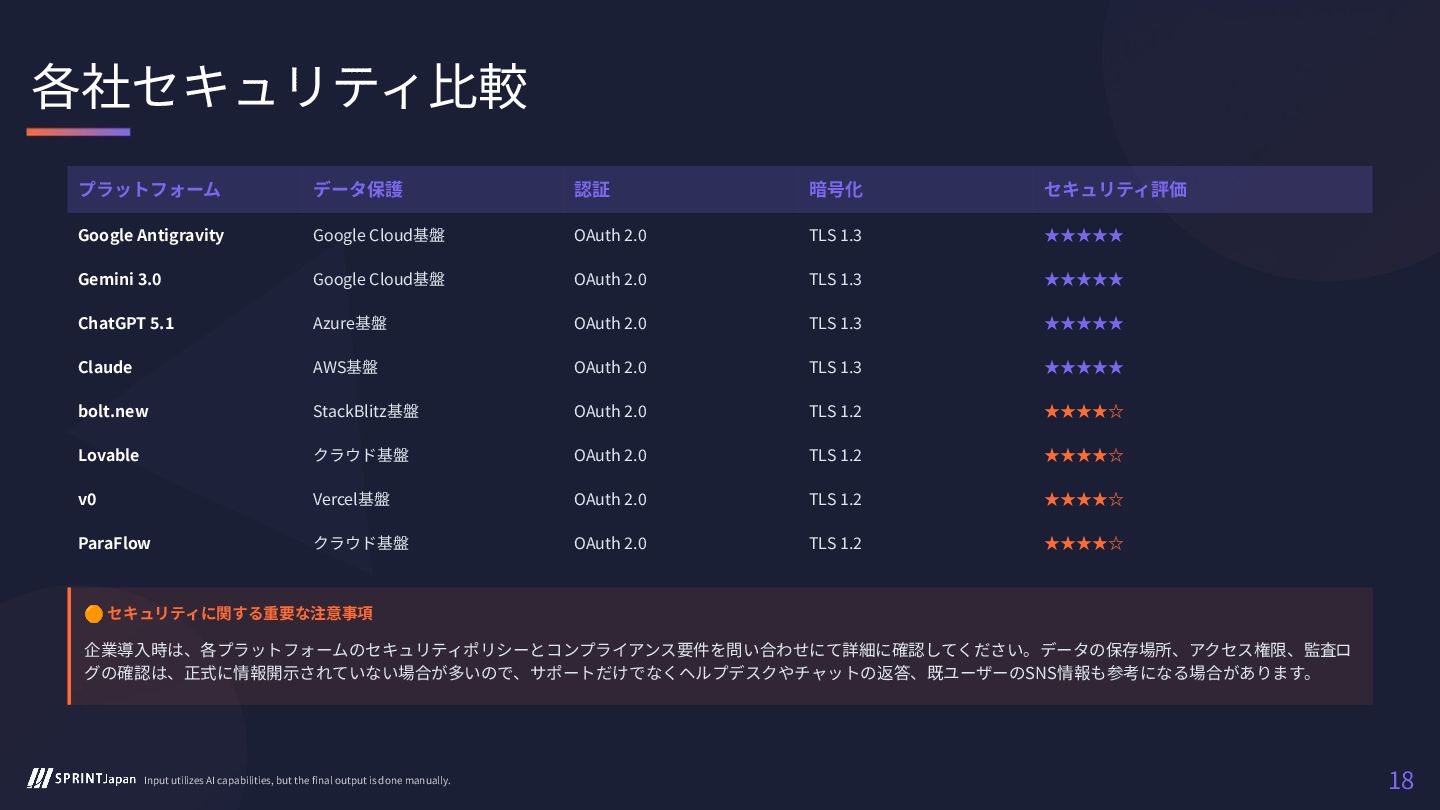Viewport: 1440px width, 810px height.
Task: Select the slide title 各社セキュリティ比較
Action: tap(279, 87)
